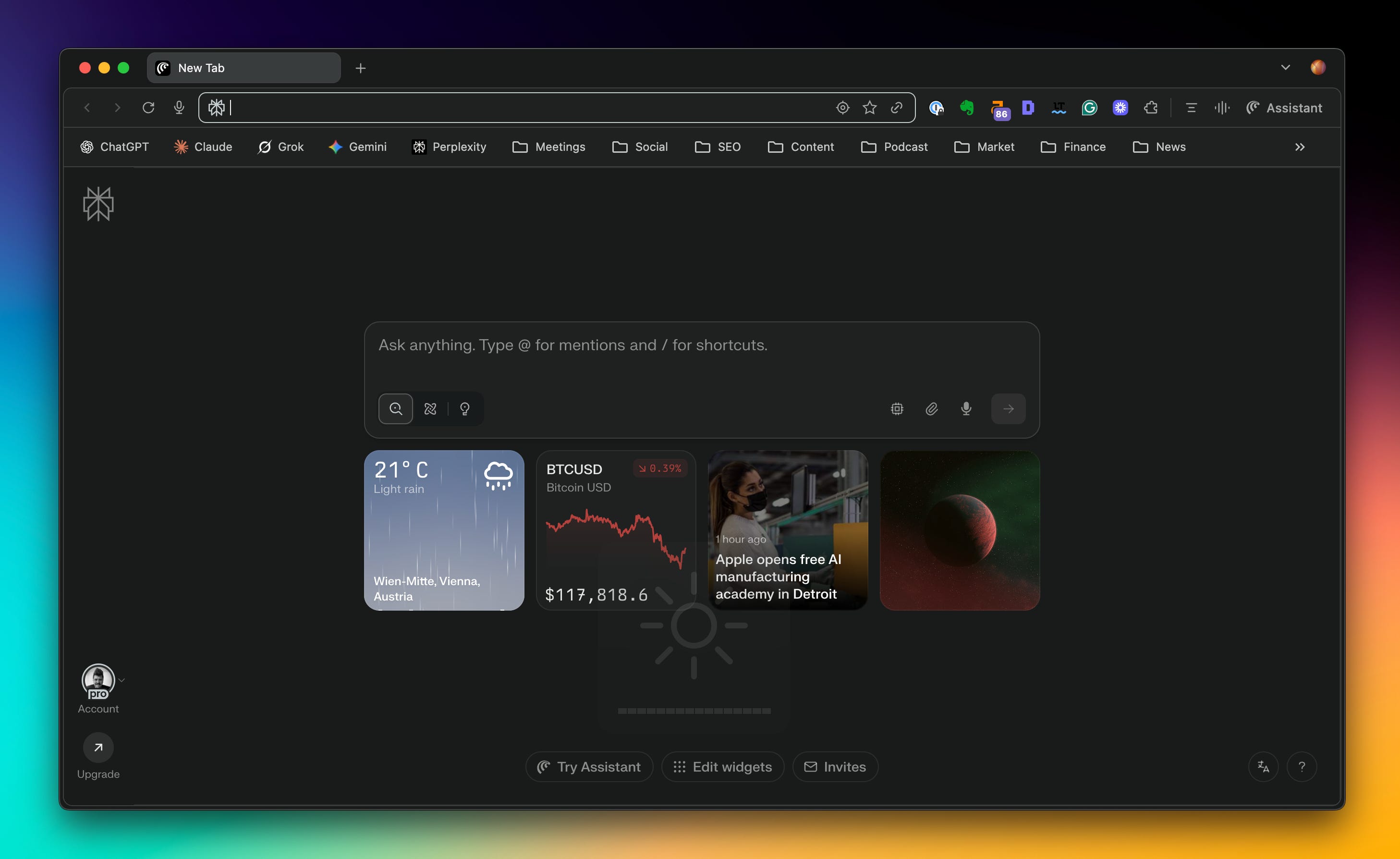Click the voice mic icon beside reload
The height and width of the screenshot is (859, 1400).
point(179,108)
